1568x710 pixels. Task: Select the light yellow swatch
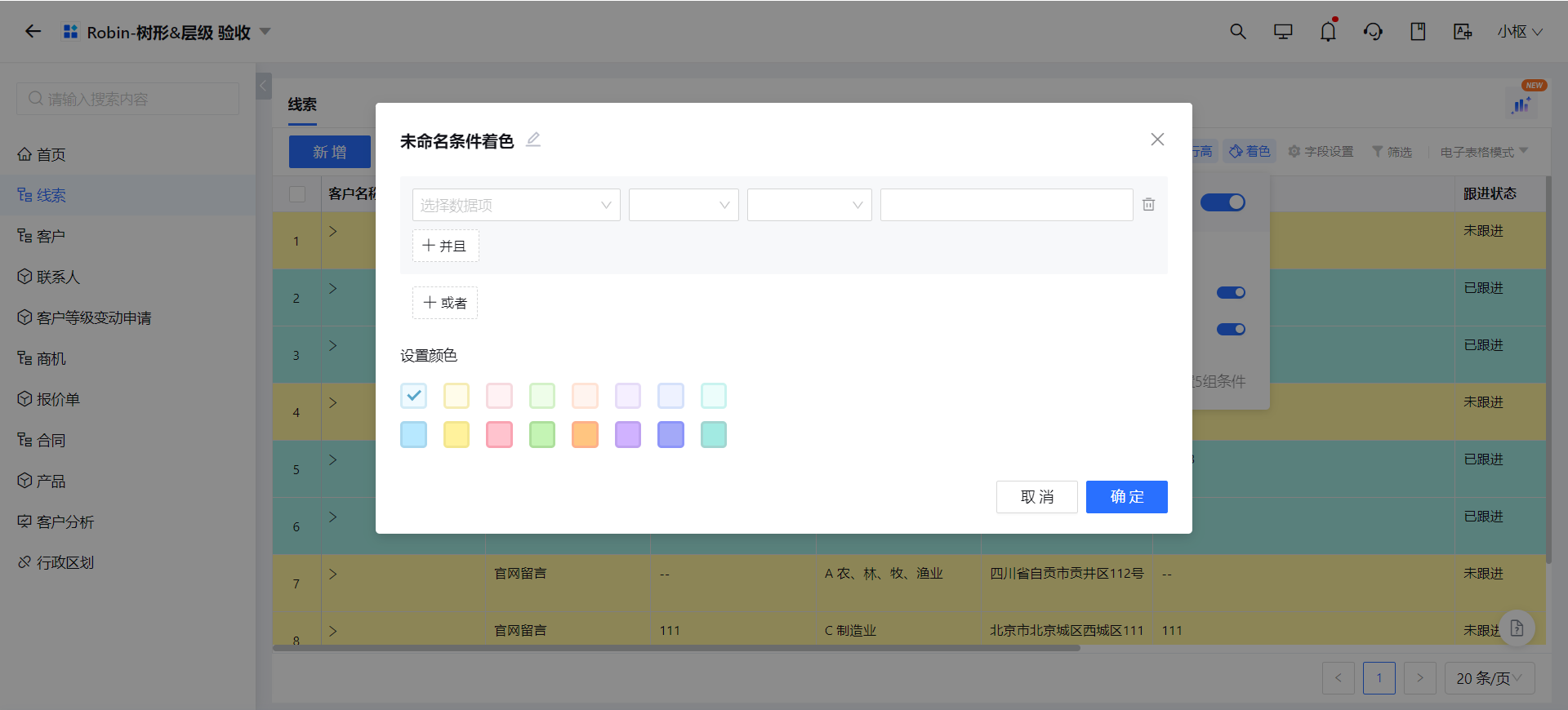click(457, 396)
